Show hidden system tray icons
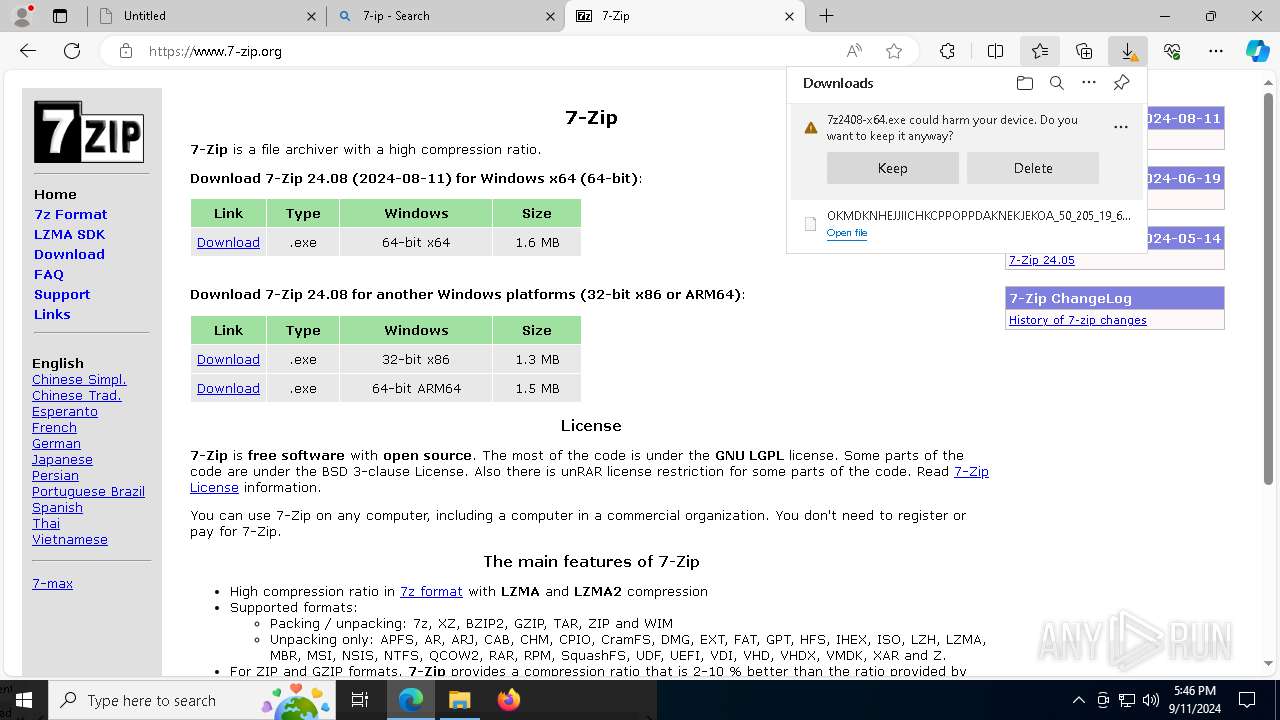The height and width of the screenshot is (720, 1280). coord(1078,700)
